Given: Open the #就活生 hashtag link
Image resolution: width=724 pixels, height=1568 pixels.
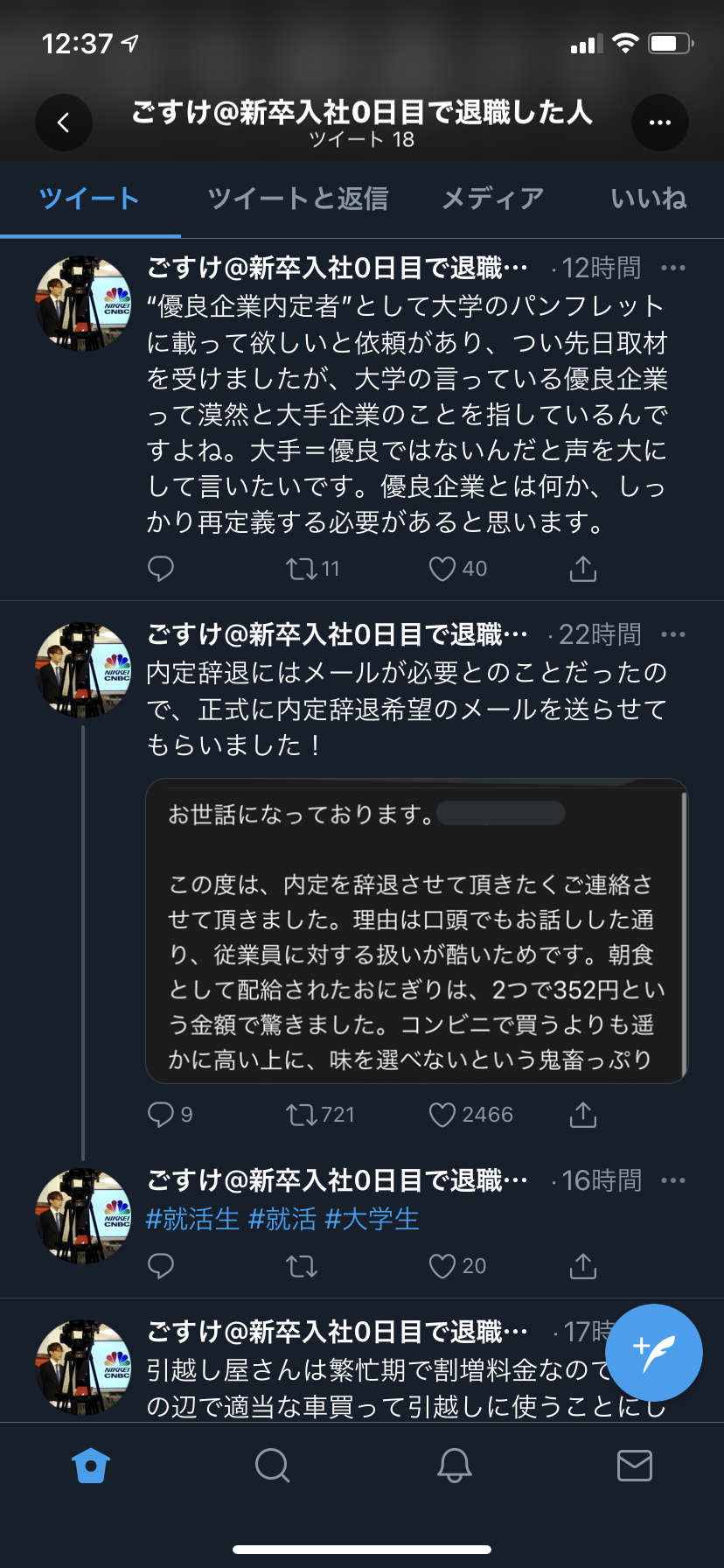Looking at the screenshot, I should (192, 1219).
